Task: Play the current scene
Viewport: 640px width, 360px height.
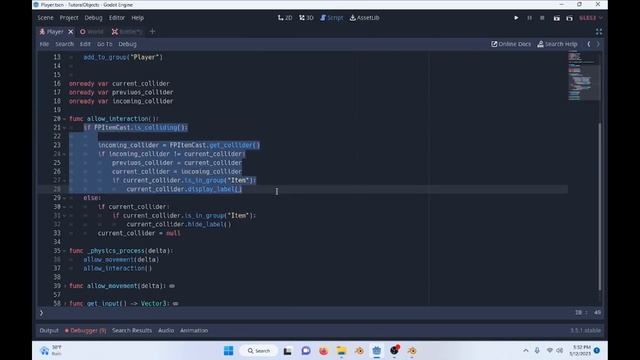Action: click(x=556, y=18)
